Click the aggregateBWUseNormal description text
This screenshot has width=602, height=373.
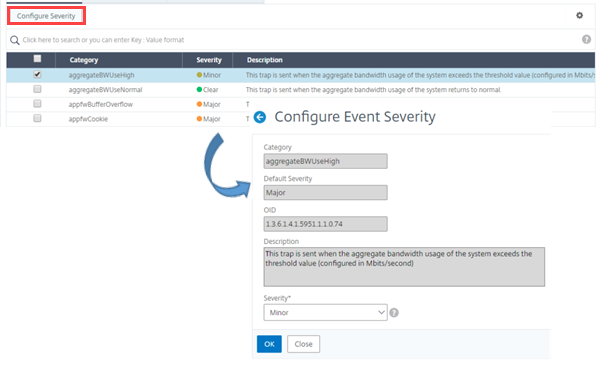(x=374, y=90)
